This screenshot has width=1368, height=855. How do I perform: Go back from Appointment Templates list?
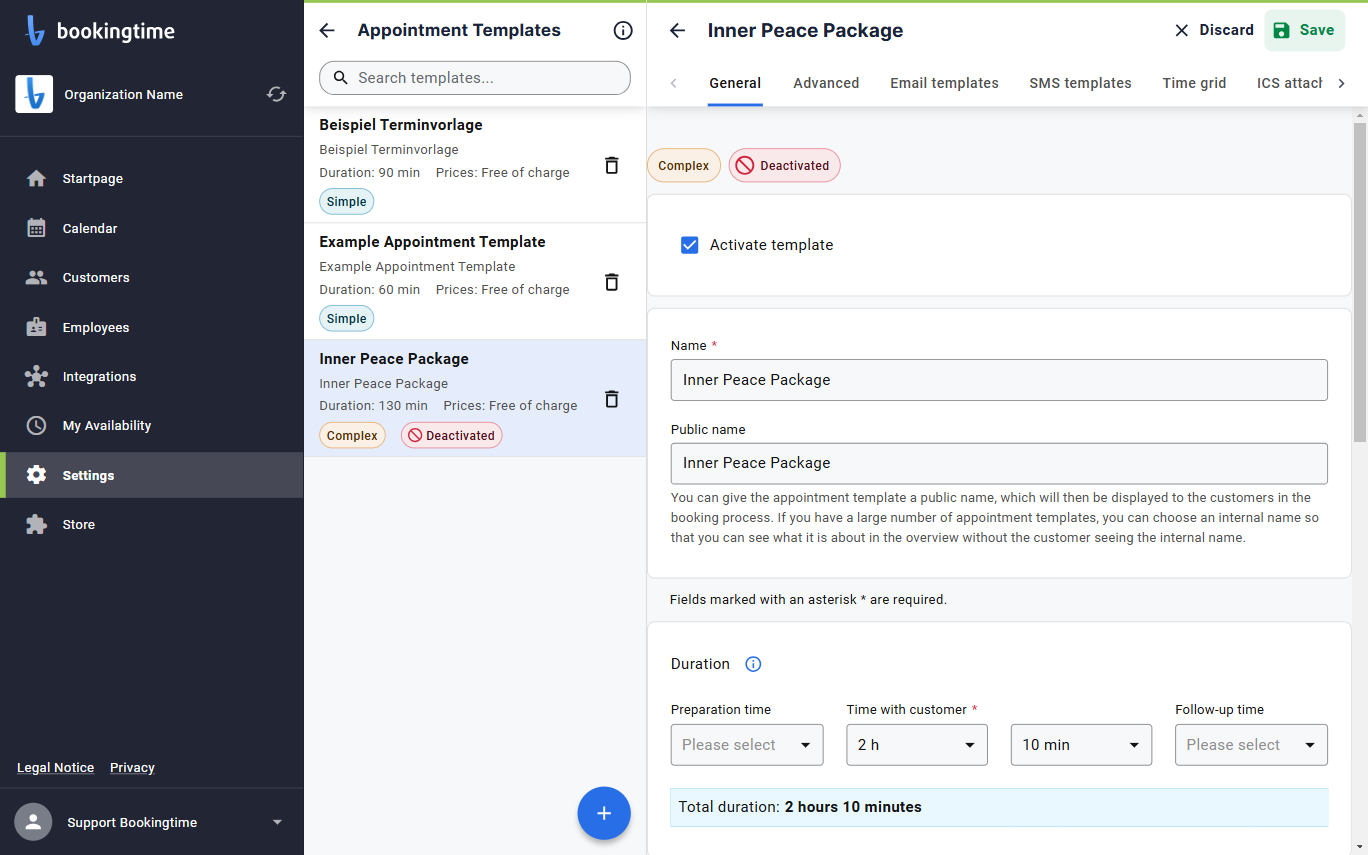[x=327, y=30]
